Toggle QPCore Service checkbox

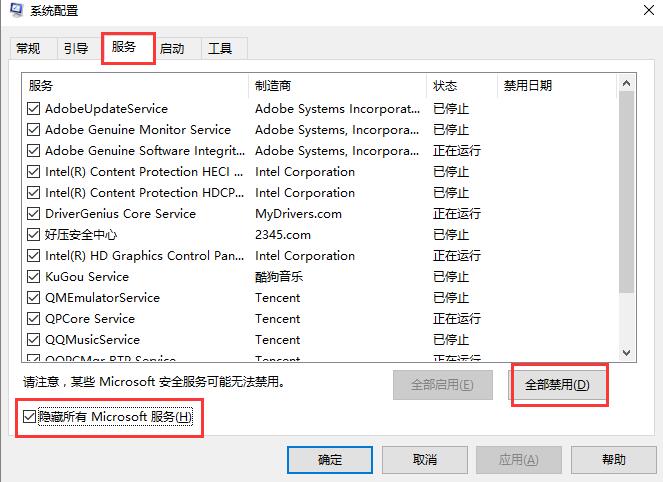pos(34,319)
